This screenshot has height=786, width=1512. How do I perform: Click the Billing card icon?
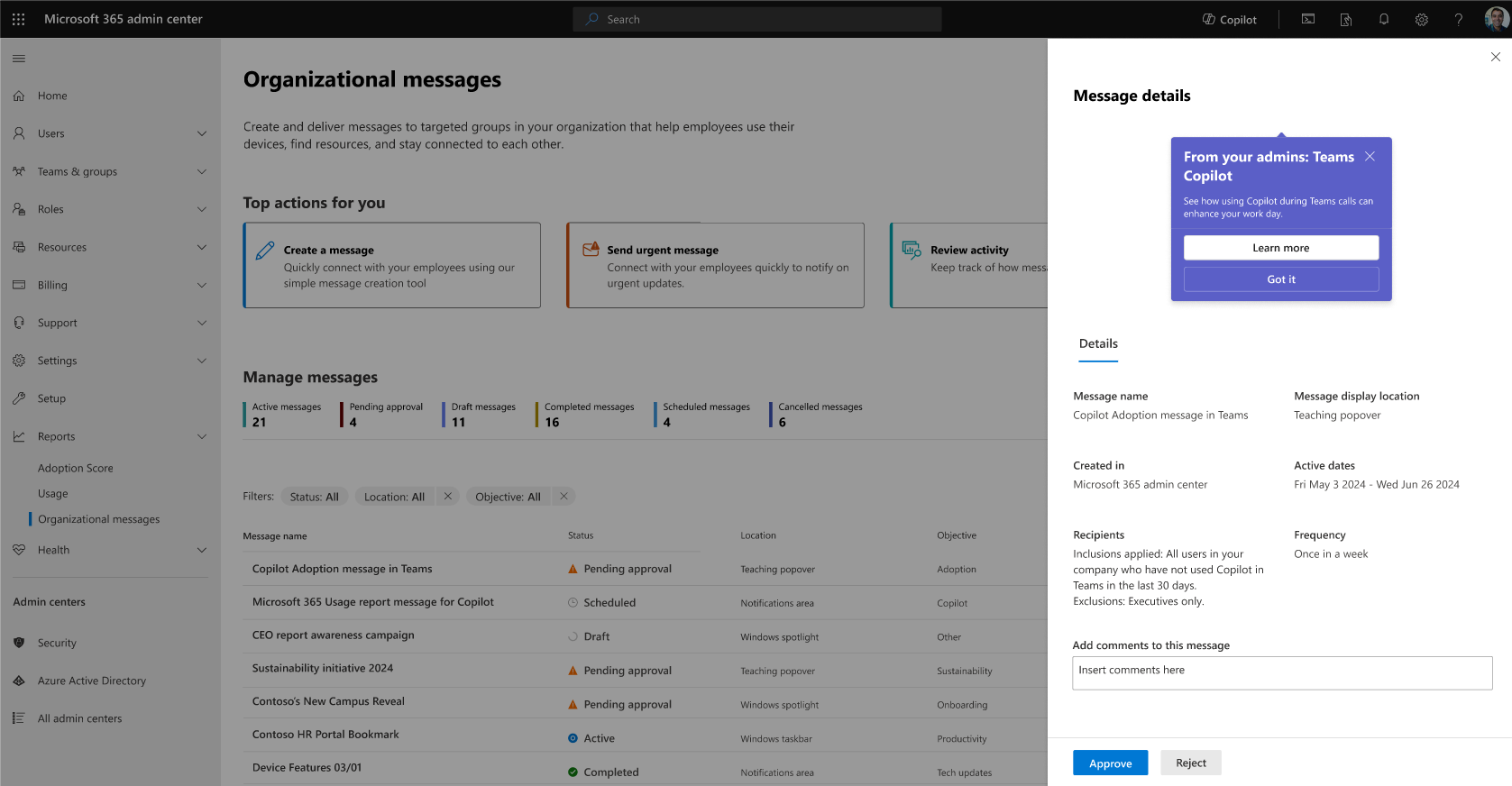click(19, 285)
